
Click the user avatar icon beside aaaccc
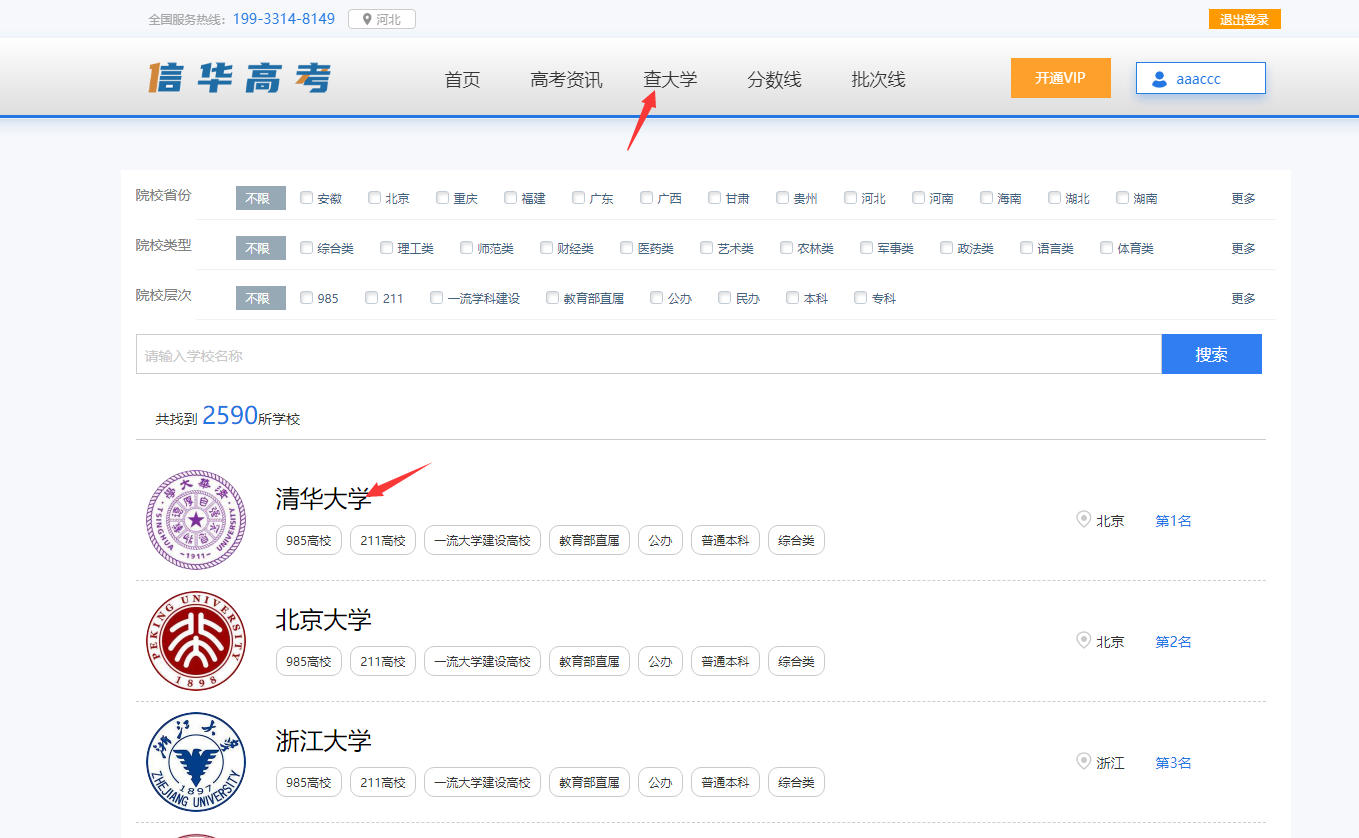(x=1160, y=79)
